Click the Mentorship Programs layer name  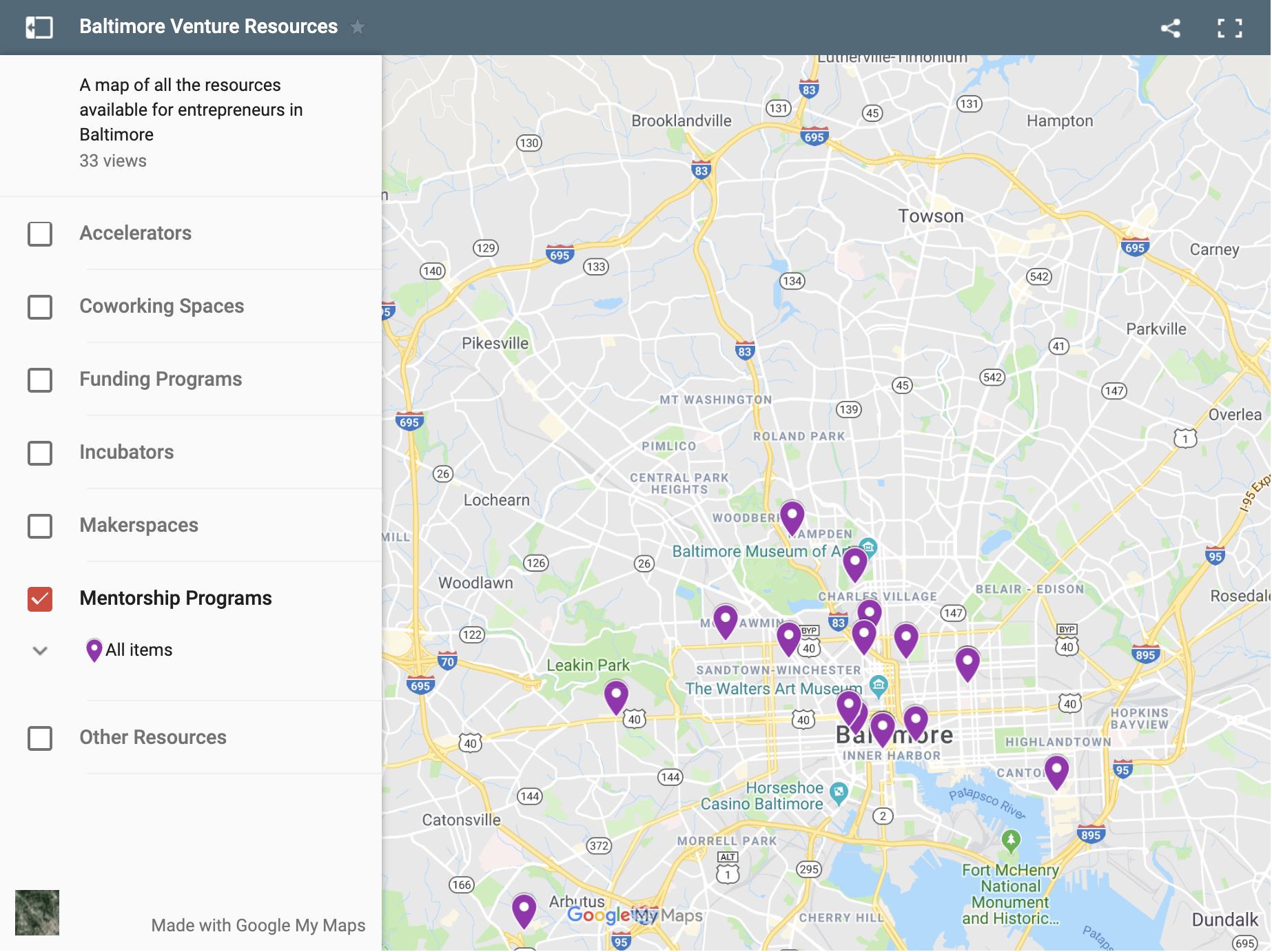[x=176, y=598]
